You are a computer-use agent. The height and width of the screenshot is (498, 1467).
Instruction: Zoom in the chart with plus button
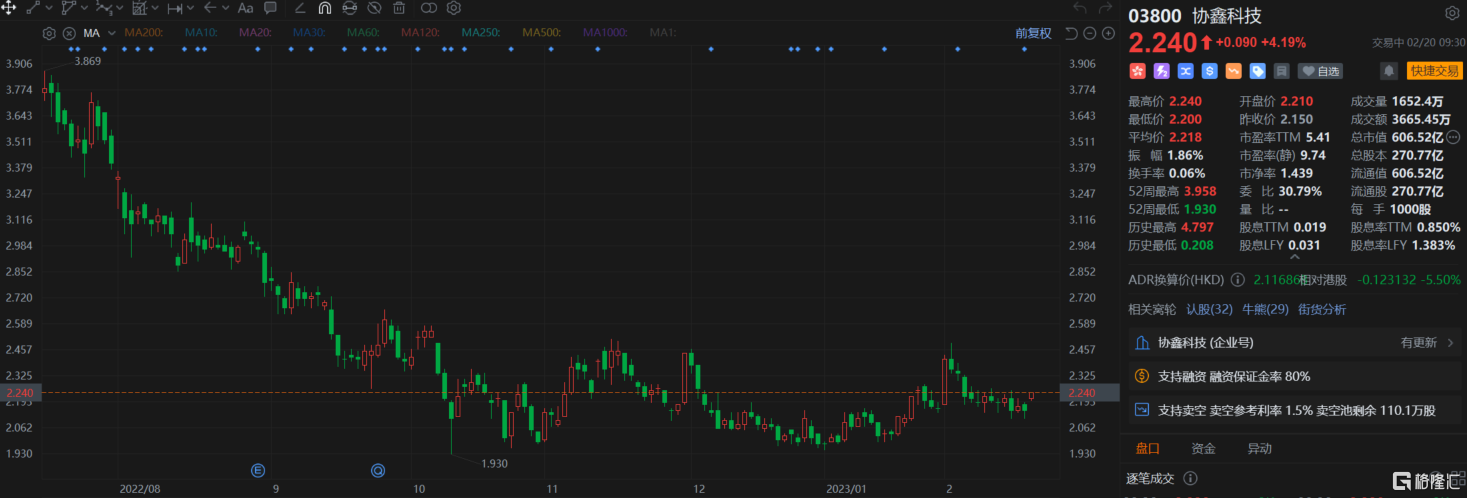point(1108,33)
